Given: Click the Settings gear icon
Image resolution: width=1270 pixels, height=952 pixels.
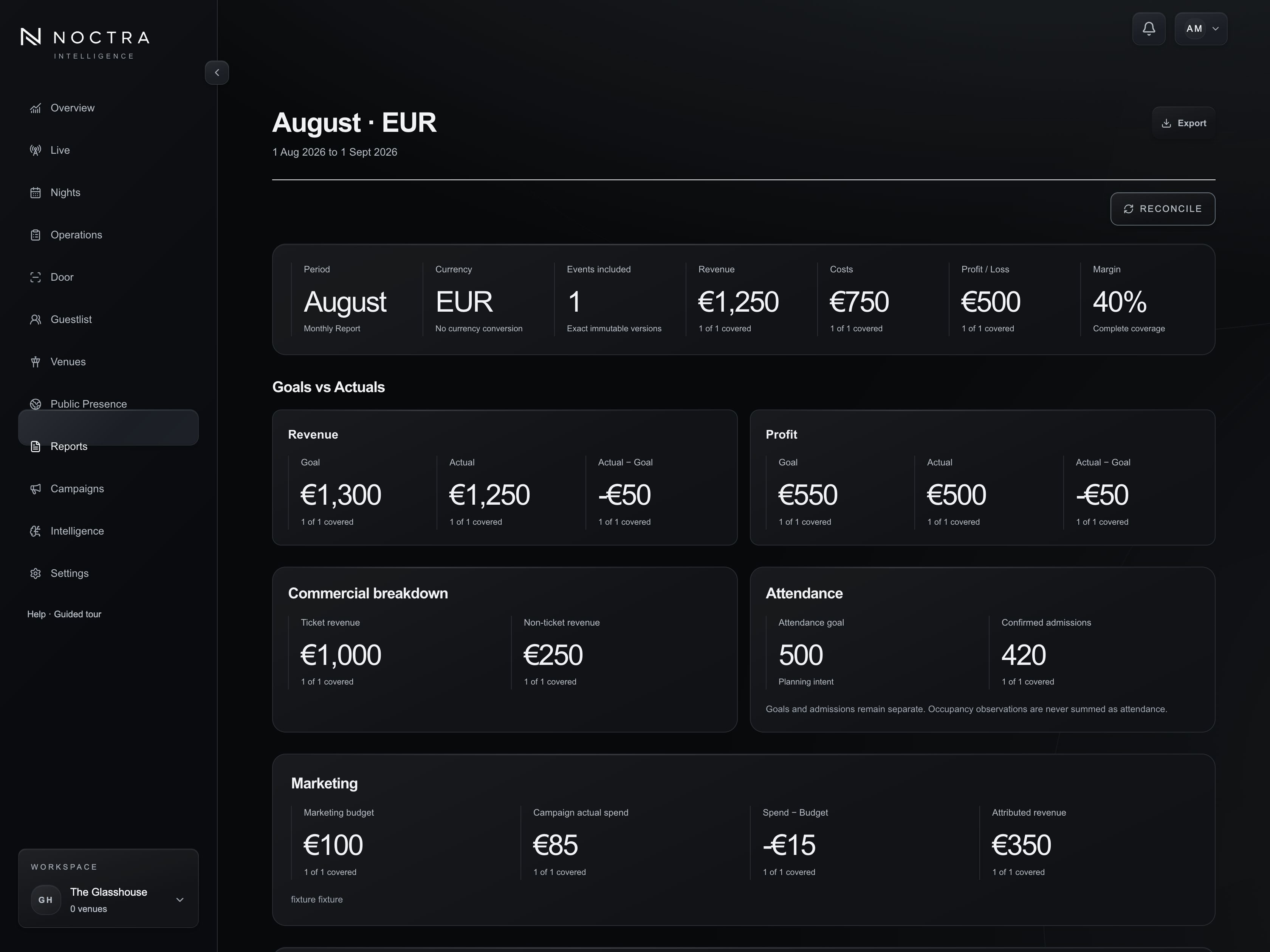Looking at the screenshot, I should tap(36, 573).
